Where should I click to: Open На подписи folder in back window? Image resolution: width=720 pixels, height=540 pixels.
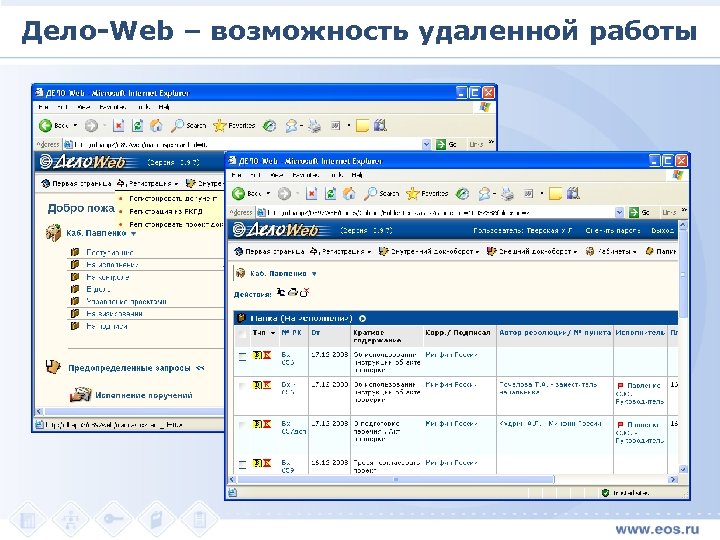pos(107,326)
